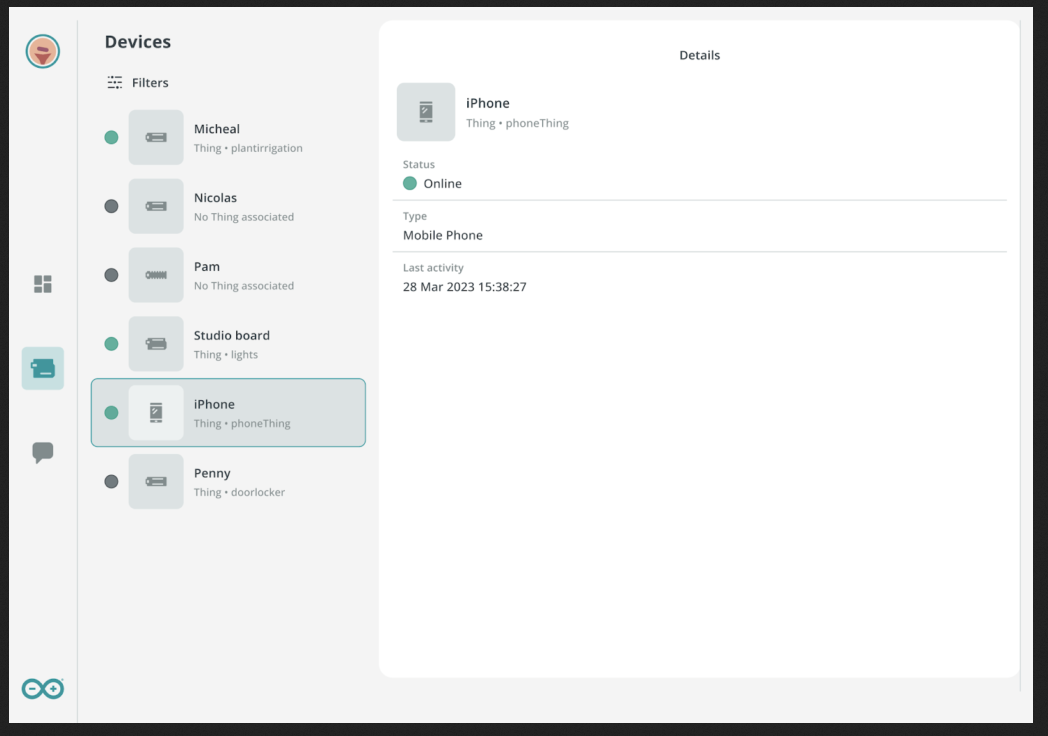
Task: Select the Micheal device name
Action: click(x=217, y=129)
